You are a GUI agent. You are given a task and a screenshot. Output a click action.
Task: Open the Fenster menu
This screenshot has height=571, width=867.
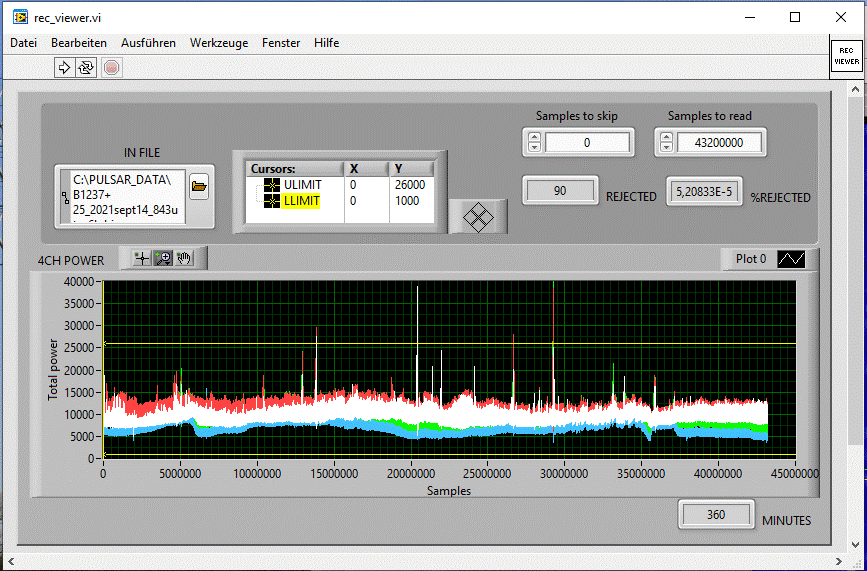coord(281,43)
